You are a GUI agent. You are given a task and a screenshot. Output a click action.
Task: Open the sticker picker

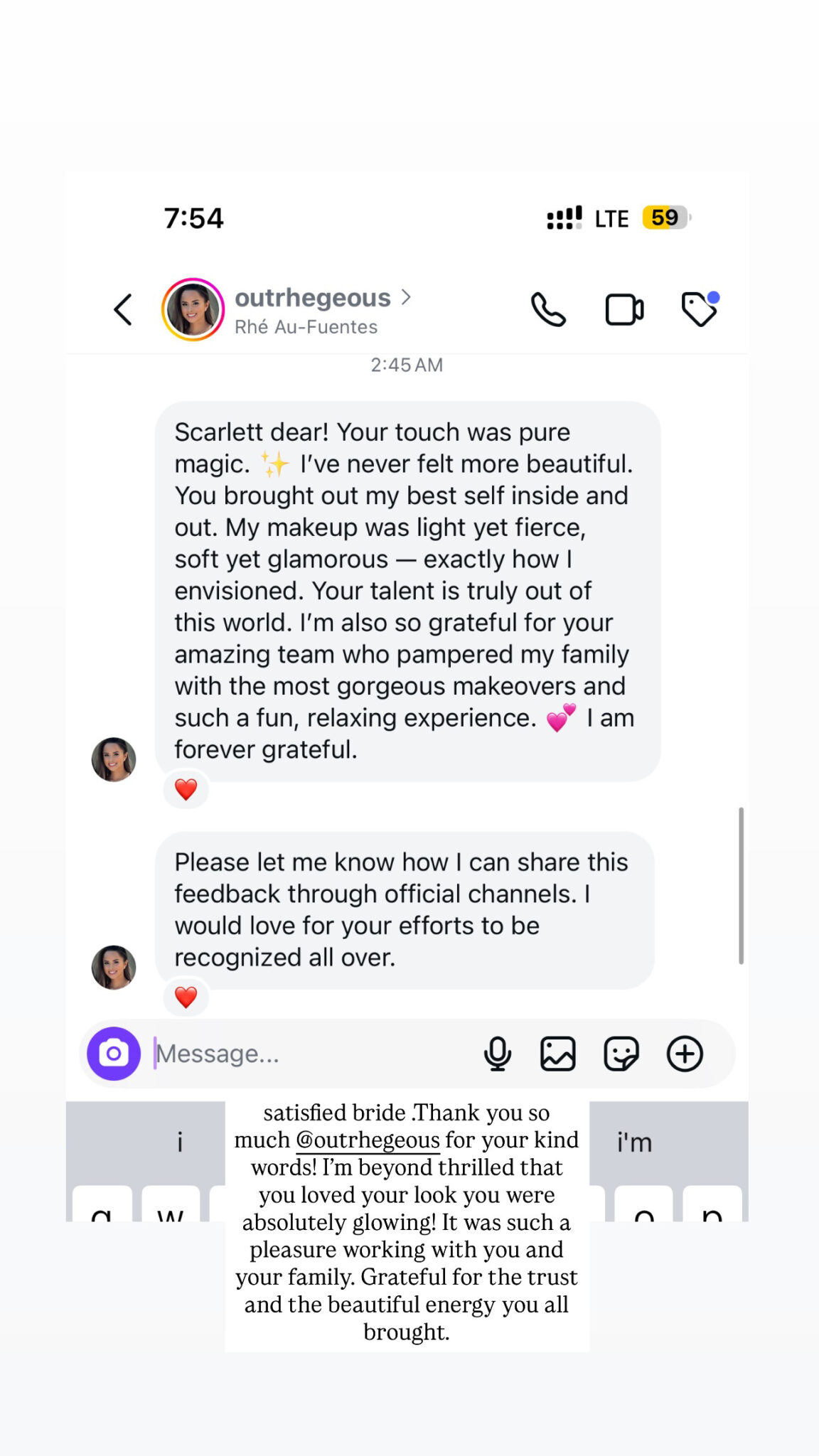(621, 1054)
